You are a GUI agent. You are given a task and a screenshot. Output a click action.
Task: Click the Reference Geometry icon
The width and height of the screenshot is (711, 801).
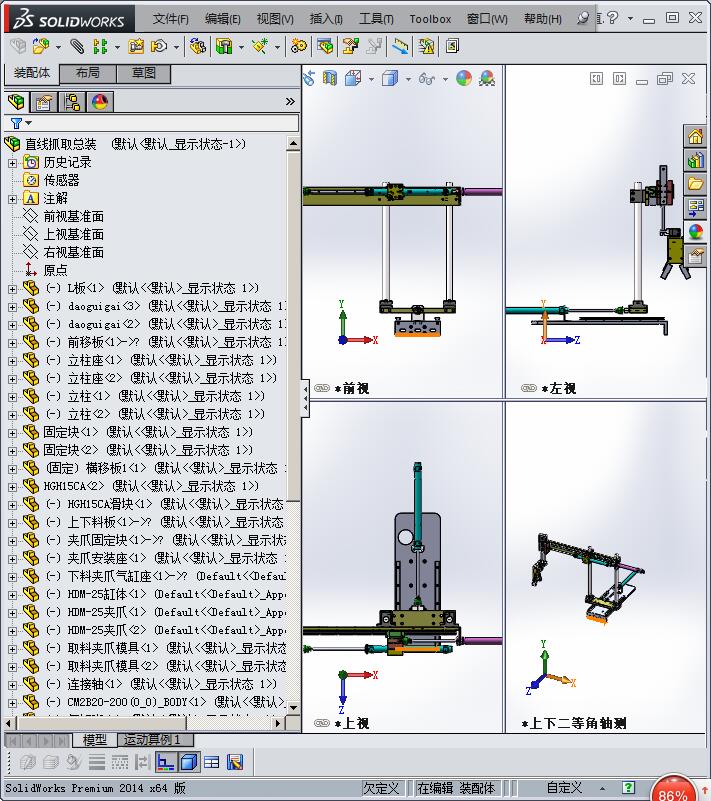pos(260,46)
